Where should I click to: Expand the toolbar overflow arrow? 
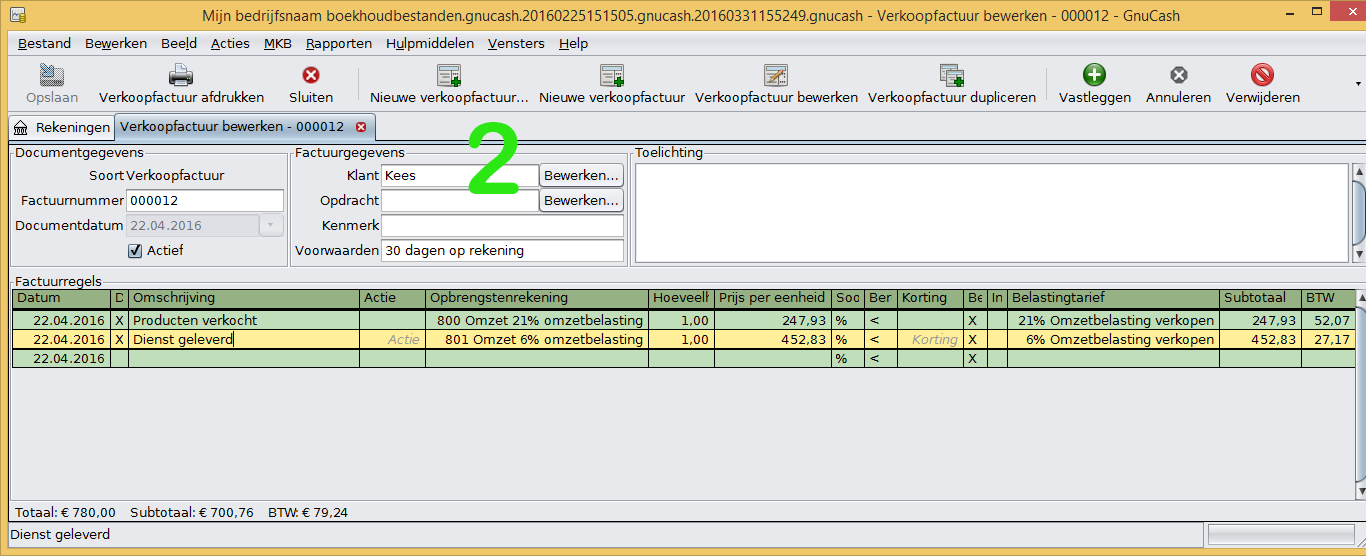point(1358,83)
